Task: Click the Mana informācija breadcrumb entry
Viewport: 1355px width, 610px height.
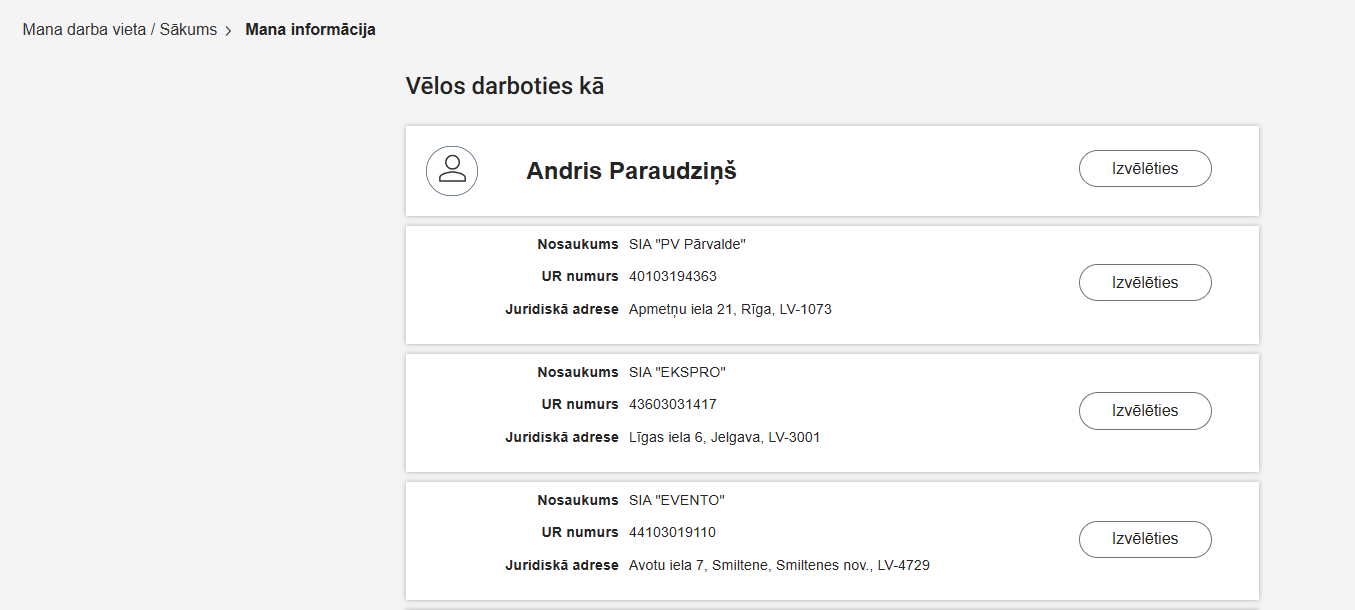Action: coord(311,29)
